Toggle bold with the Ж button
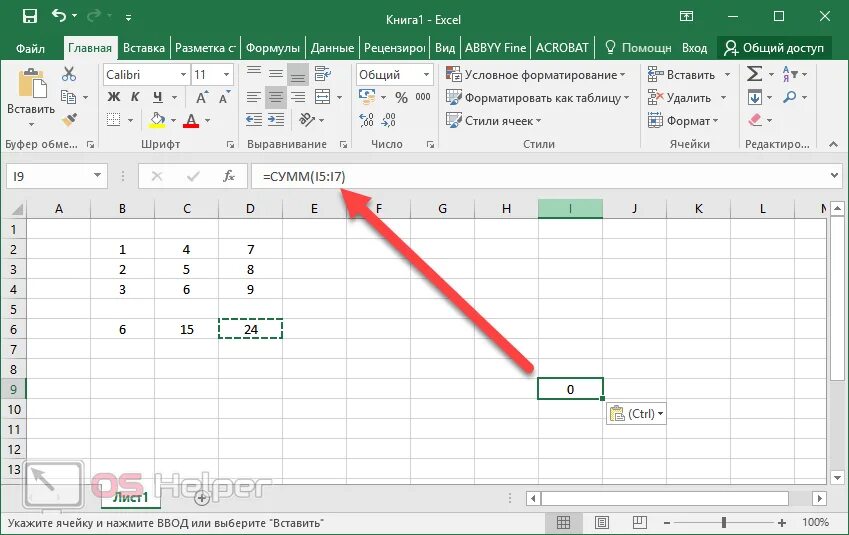Viewport: 849px width, 535px height. tap(114, 97)
